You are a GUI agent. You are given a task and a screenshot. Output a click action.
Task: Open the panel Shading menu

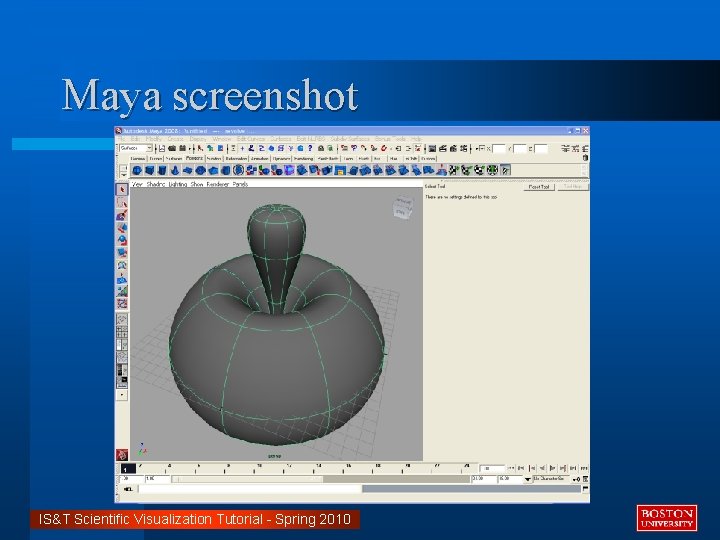tap(156, 184)
